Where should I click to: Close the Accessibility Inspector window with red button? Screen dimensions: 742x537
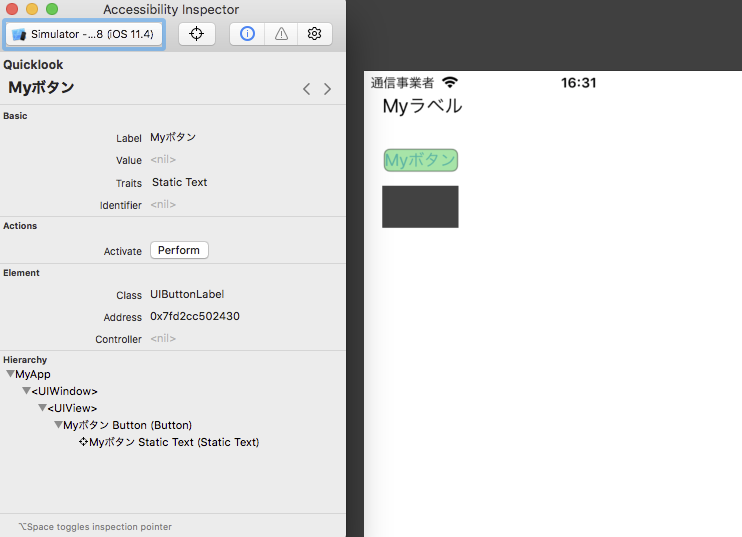click(12, 9)
